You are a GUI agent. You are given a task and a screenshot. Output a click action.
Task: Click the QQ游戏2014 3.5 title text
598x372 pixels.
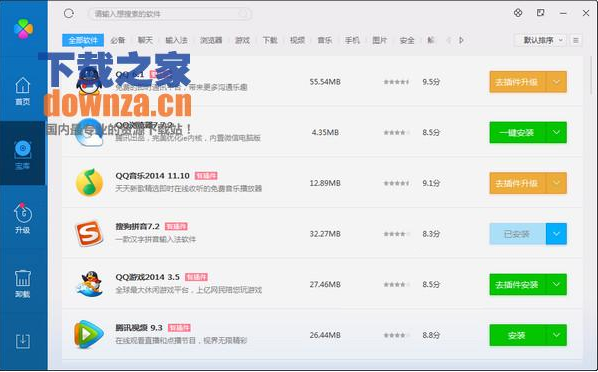[147, 277]
